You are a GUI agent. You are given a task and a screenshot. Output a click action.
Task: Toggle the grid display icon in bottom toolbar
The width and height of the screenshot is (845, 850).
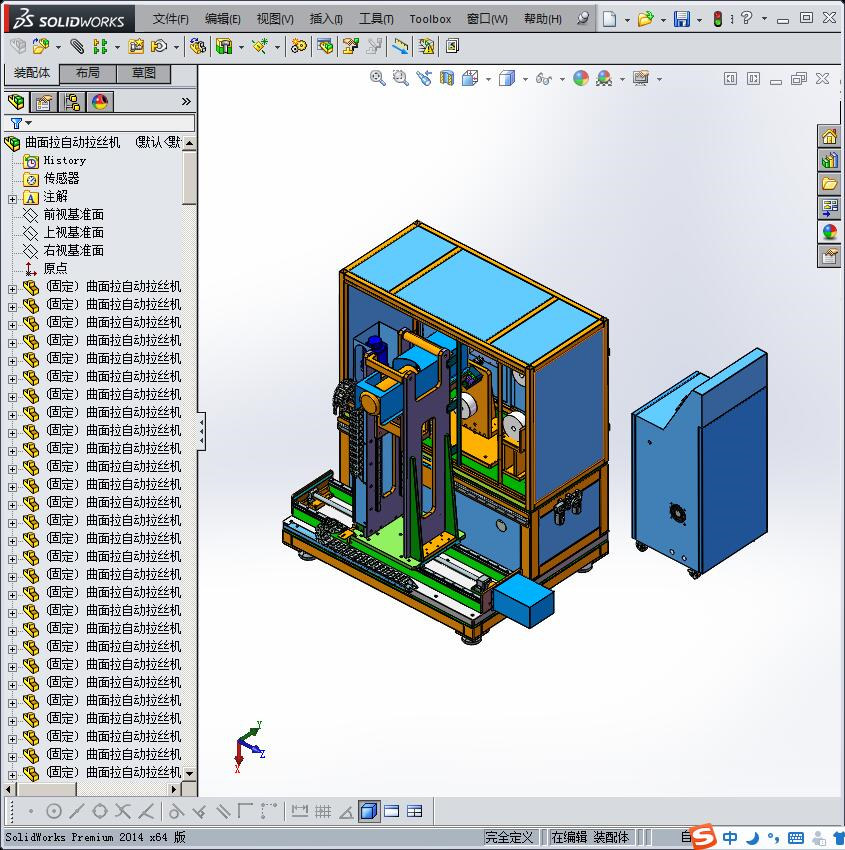tap(323, 812)
